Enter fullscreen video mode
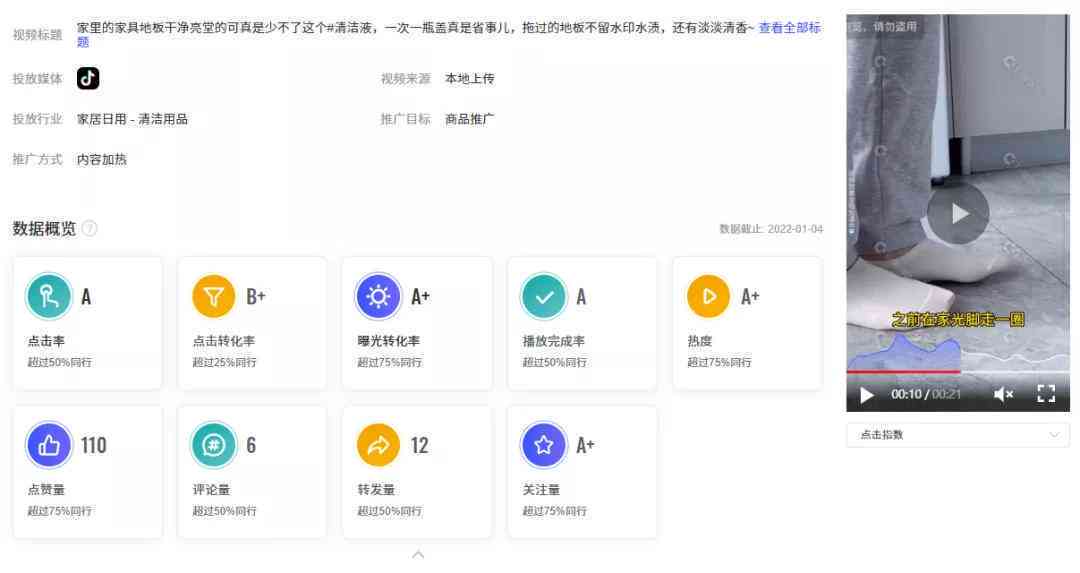1080x573 pixels. coord(1046,394)
